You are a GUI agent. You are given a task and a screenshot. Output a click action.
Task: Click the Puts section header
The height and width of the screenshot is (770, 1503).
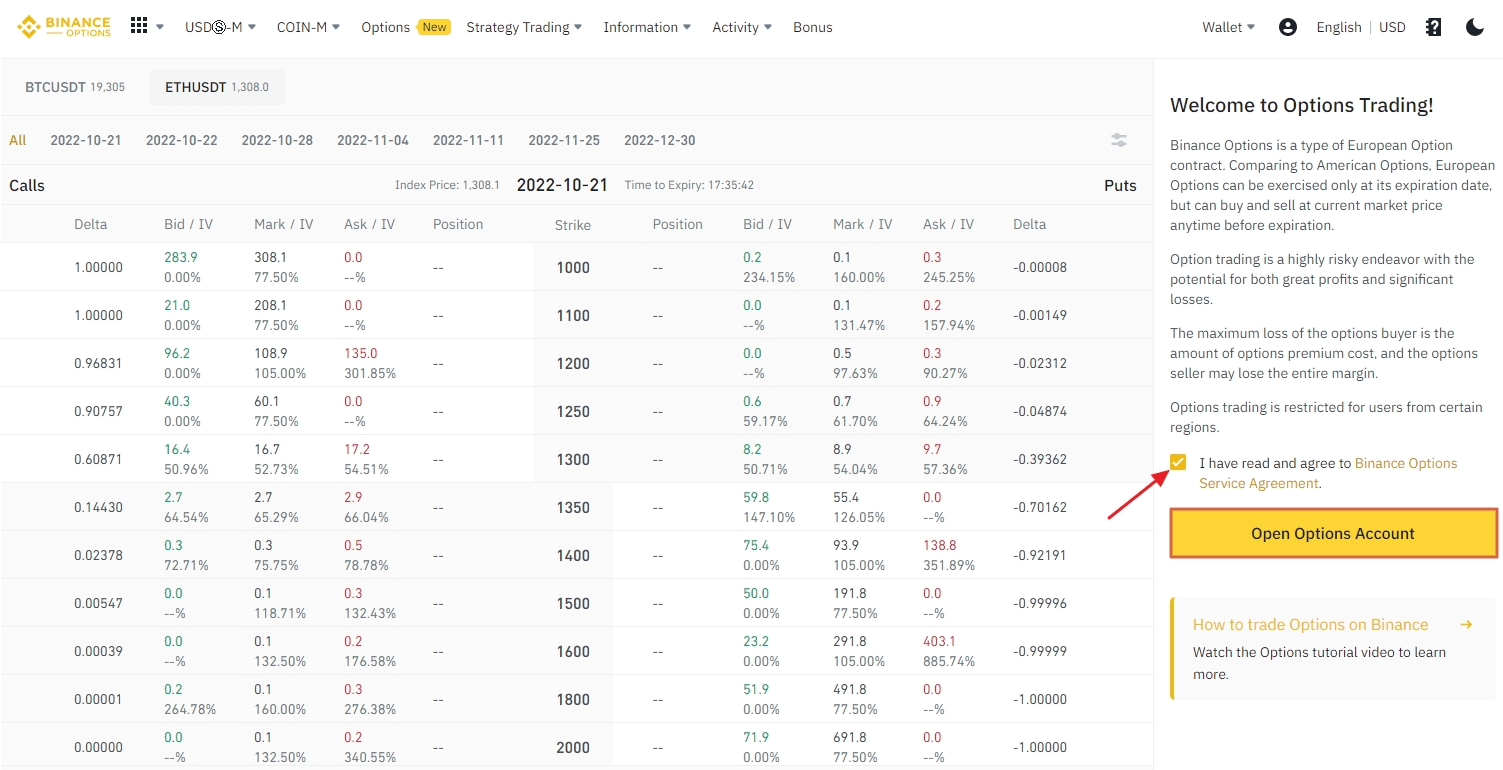[x=1120, y=185]
